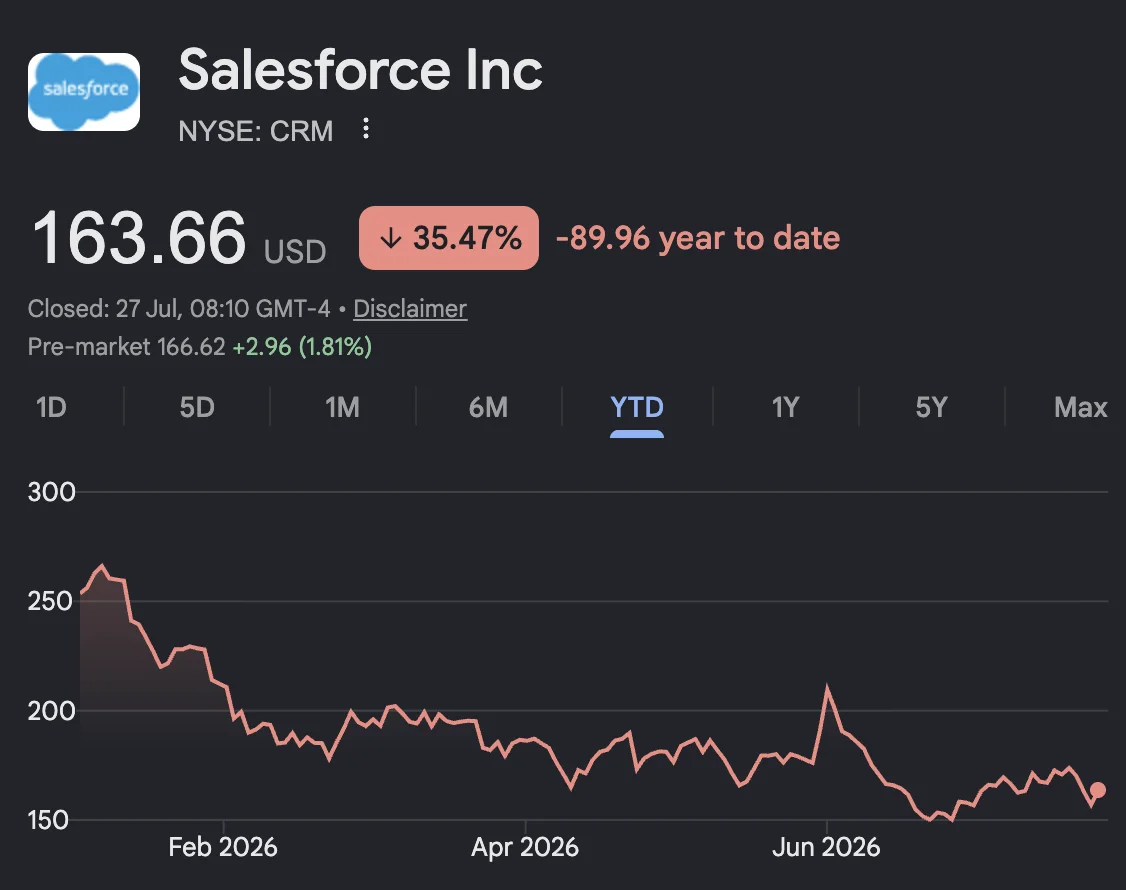Click the +2.96 (1.81%) change
This screenshot has height=890, width=1126.
click(x=302, y=347)
